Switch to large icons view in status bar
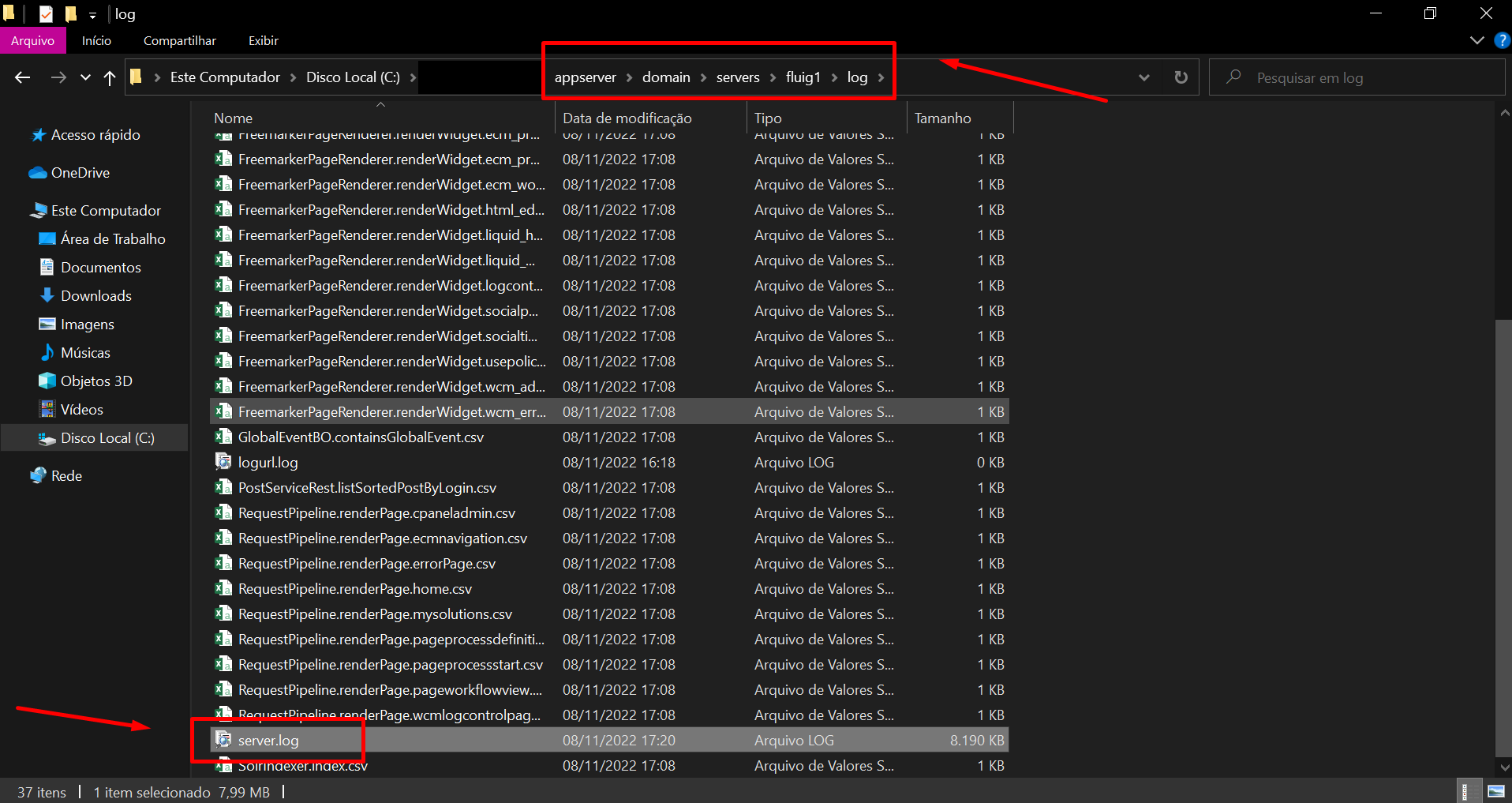Screen dimensions: 1512x803 click(x=1495, y=791)
